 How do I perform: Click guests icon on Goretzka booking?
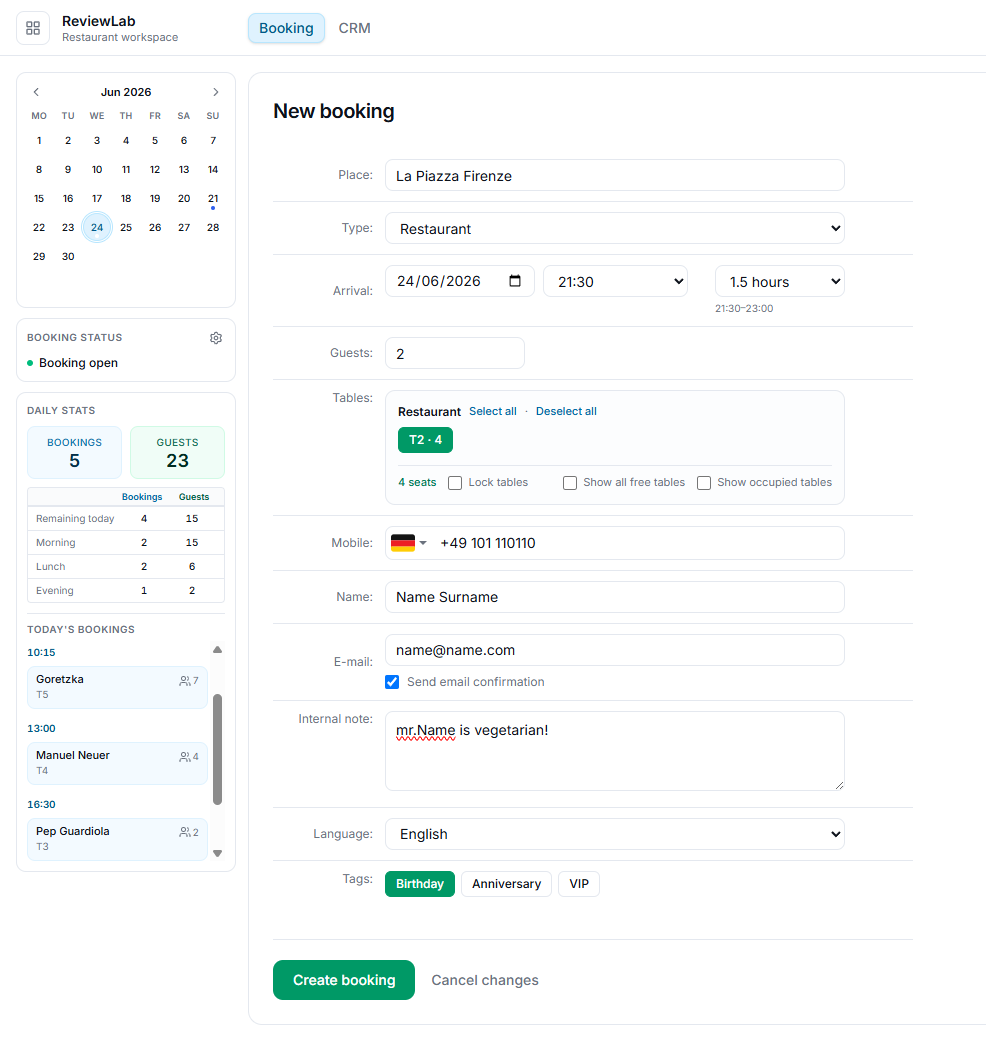pyautogui.click(x=185, y=681)
